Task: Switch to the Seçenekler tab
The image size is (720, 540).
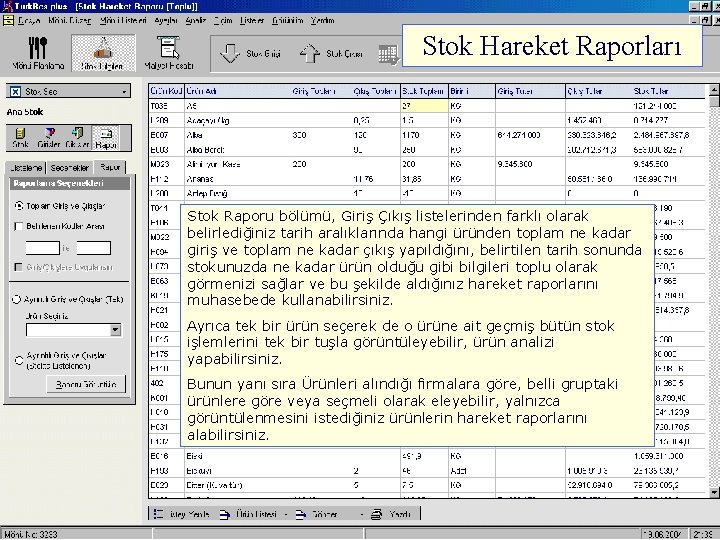Action: pyautogui.click(x=70, y=168)
